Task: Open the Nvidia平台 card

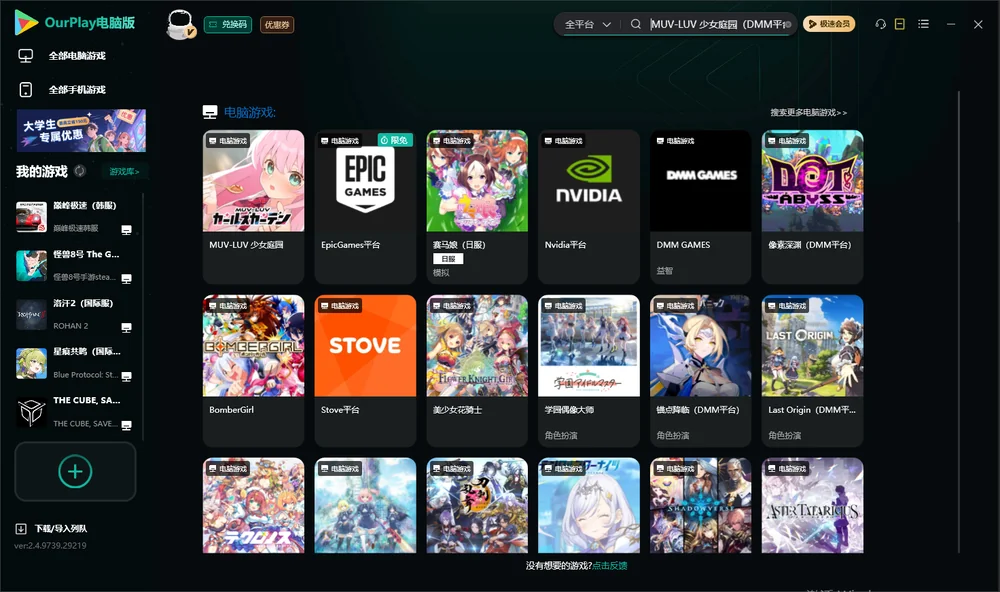Action: (589, 207)
